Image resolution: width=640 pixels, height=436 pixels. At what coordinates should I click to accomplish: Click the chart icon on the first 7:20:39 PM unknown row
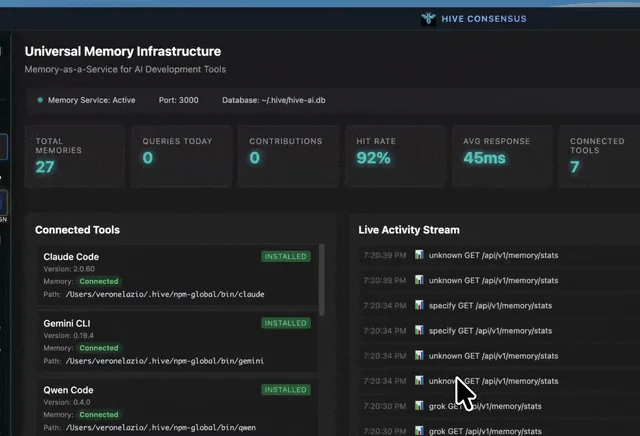pyautogui.click(x=419, y=255)
